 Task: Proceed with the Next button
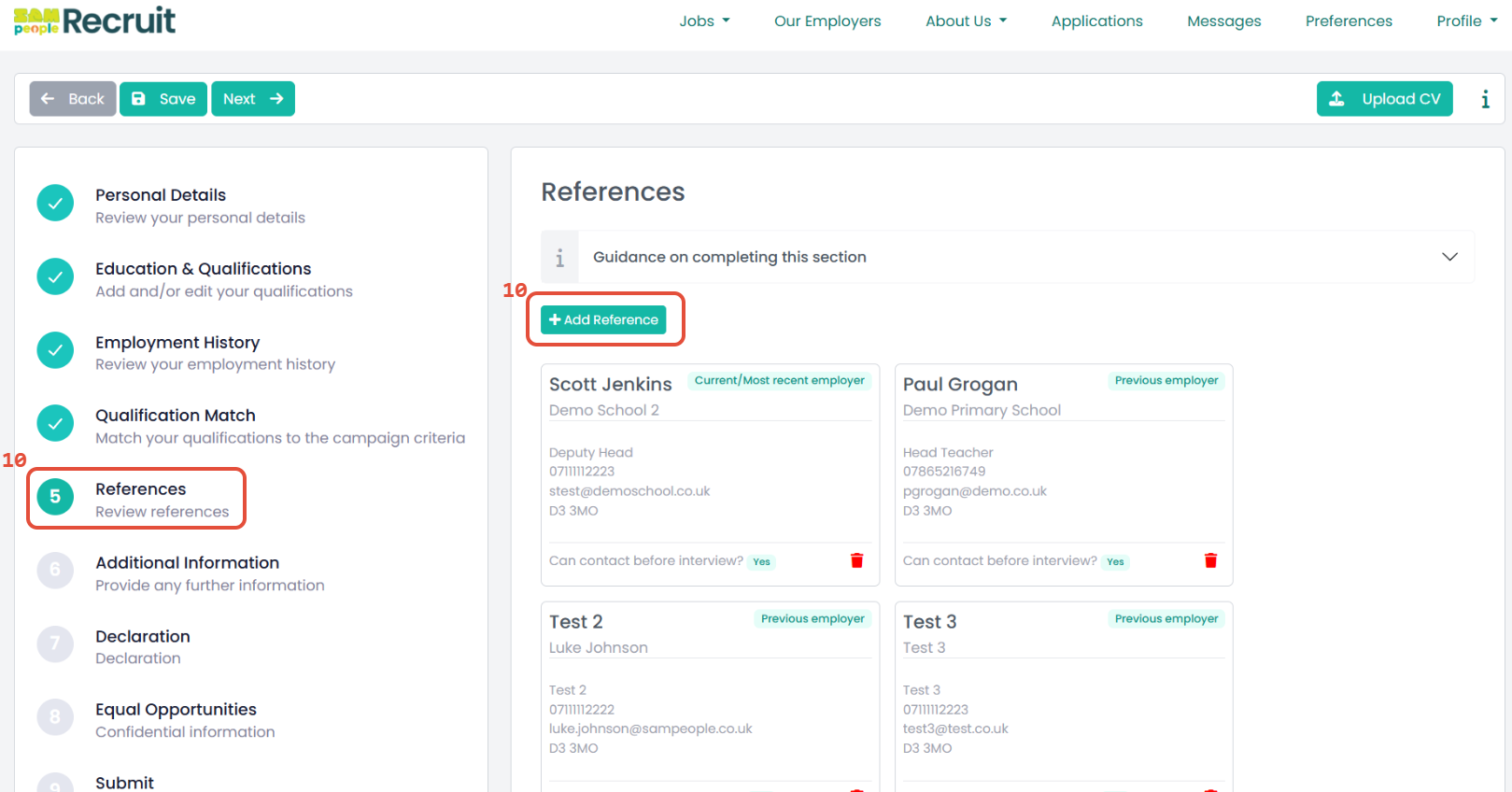pyautogui.click(x=253, y=99)
